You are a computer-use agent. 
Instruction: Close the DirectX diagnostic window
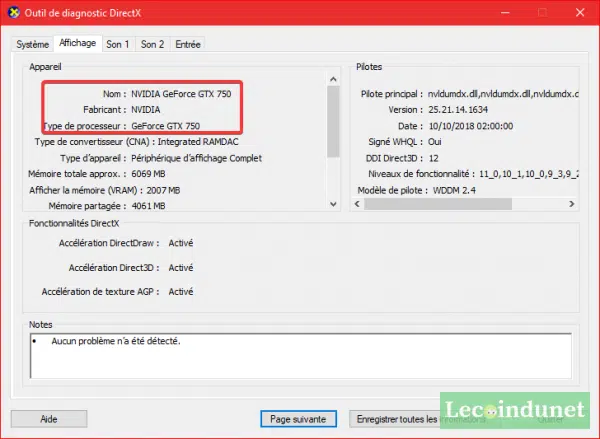point(580,12)
